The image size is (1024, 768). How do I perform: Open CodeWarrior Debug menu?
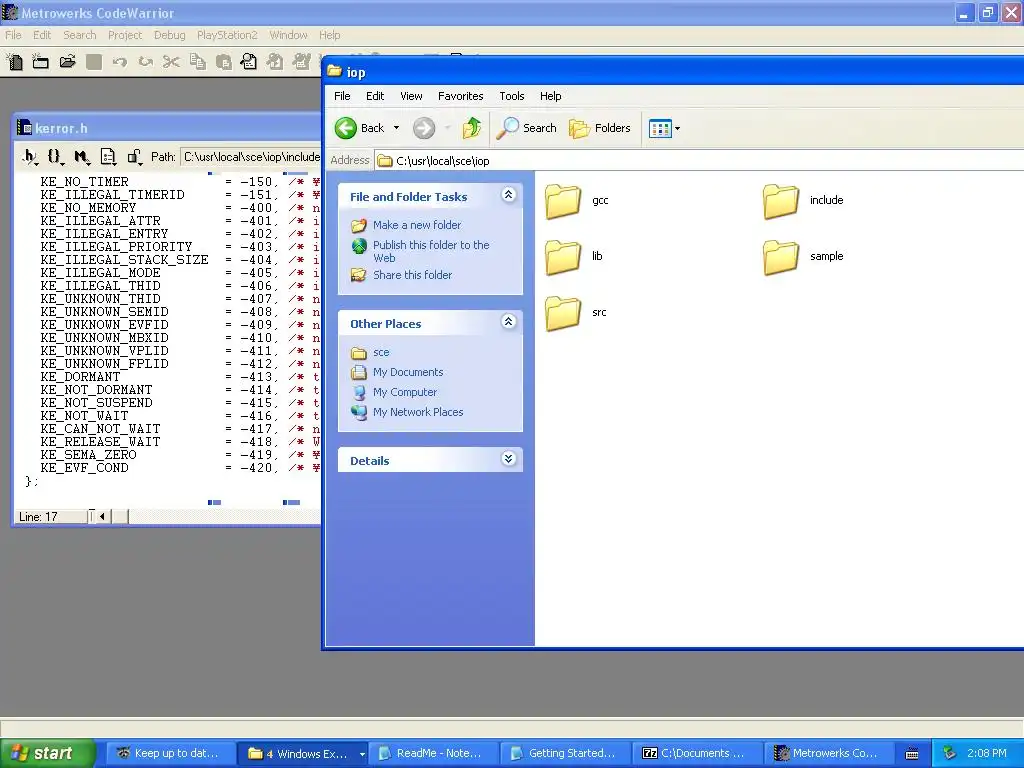[x=170, y=35]
